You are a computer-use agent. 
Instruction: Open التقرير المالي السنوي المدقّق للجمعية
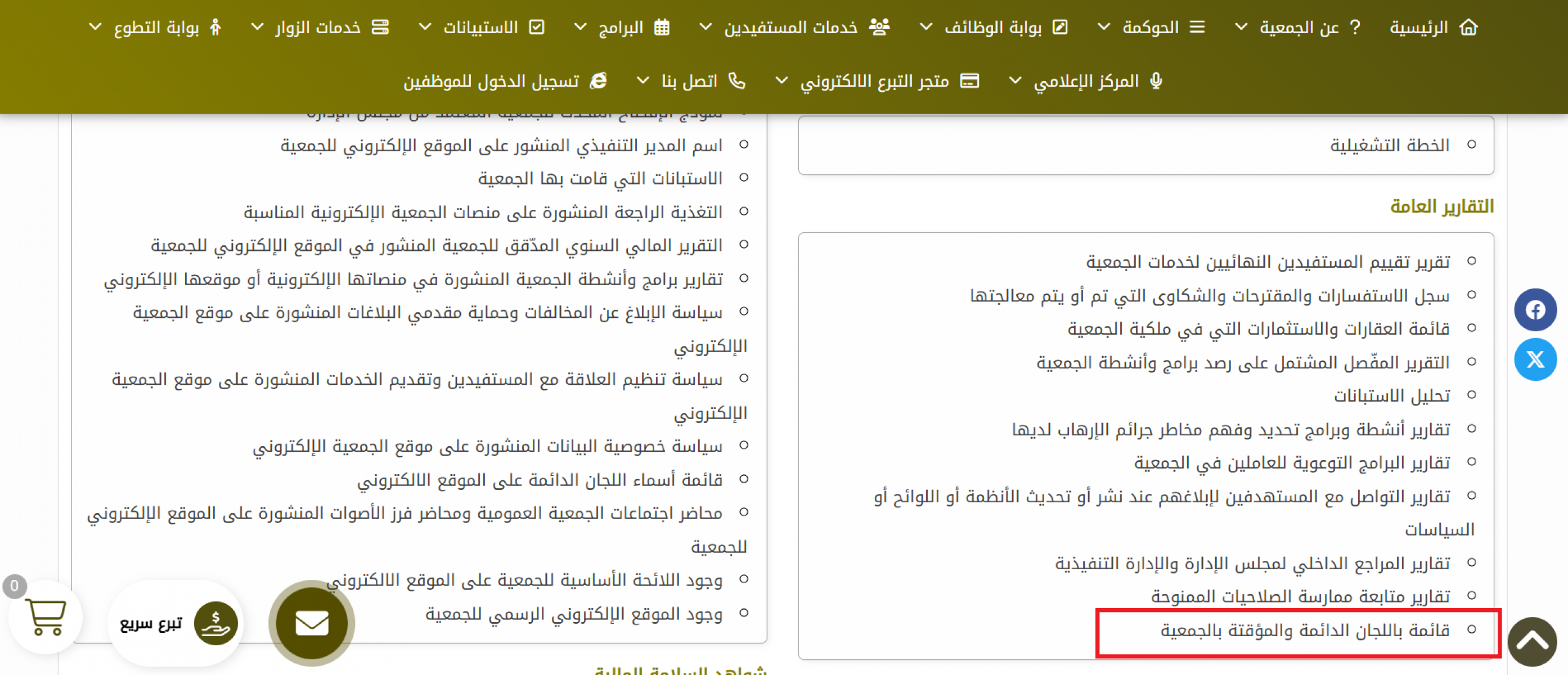tap(437, 245)
